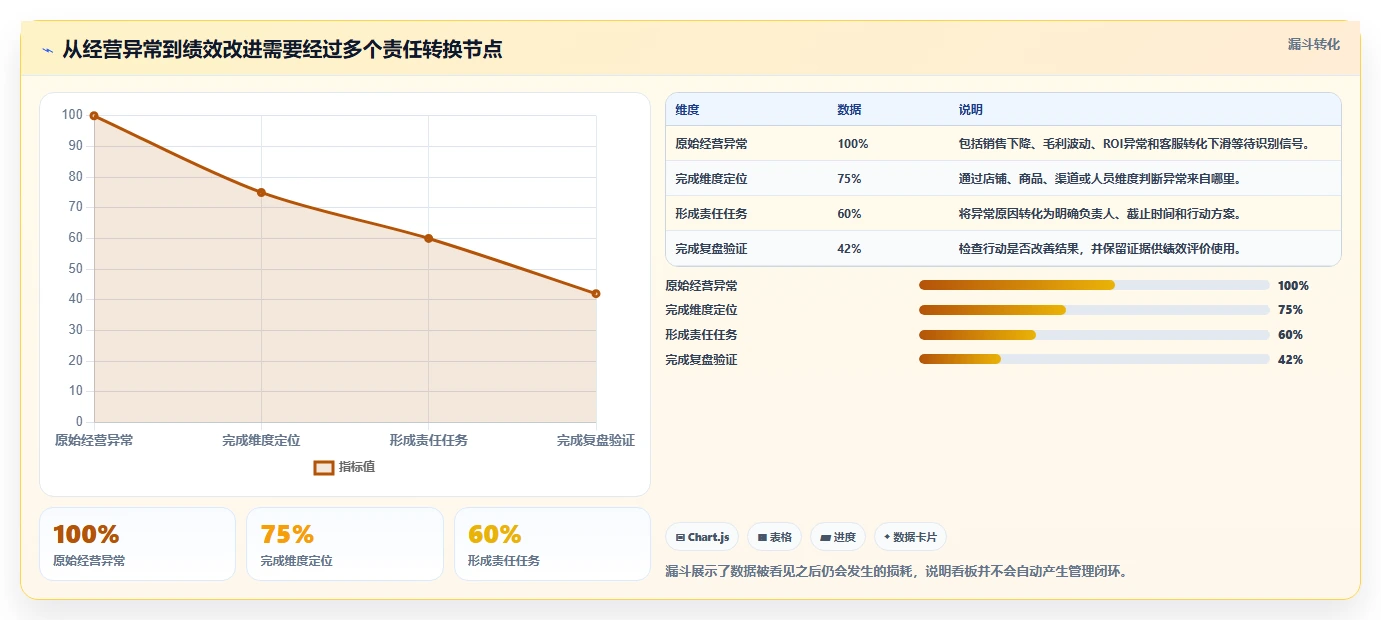Image resolution: width=1381 pixels, height=620 pixels.
Task: Click the 完成复盘验证 42% progress bar
Action: (1094, 359)
